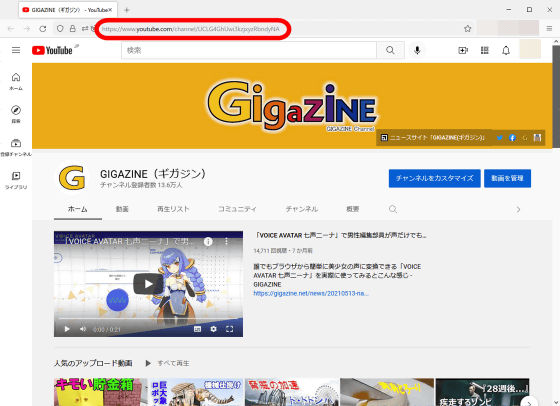Click チャンネルをカスタマイズ button
Screen dimensions: 560x406
435,178
